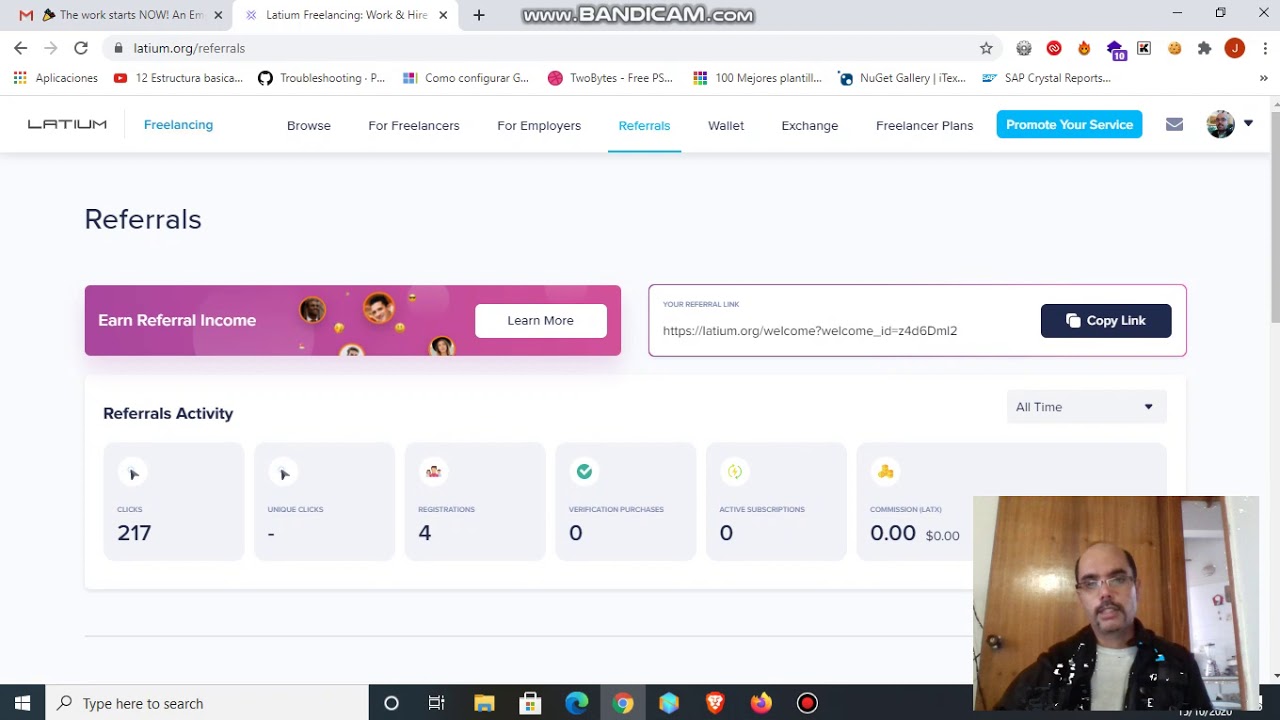Open Chrome three-dot menu
This screenshot has width=1280, height=720.
pyautogui.click(x=1265, y=48)
